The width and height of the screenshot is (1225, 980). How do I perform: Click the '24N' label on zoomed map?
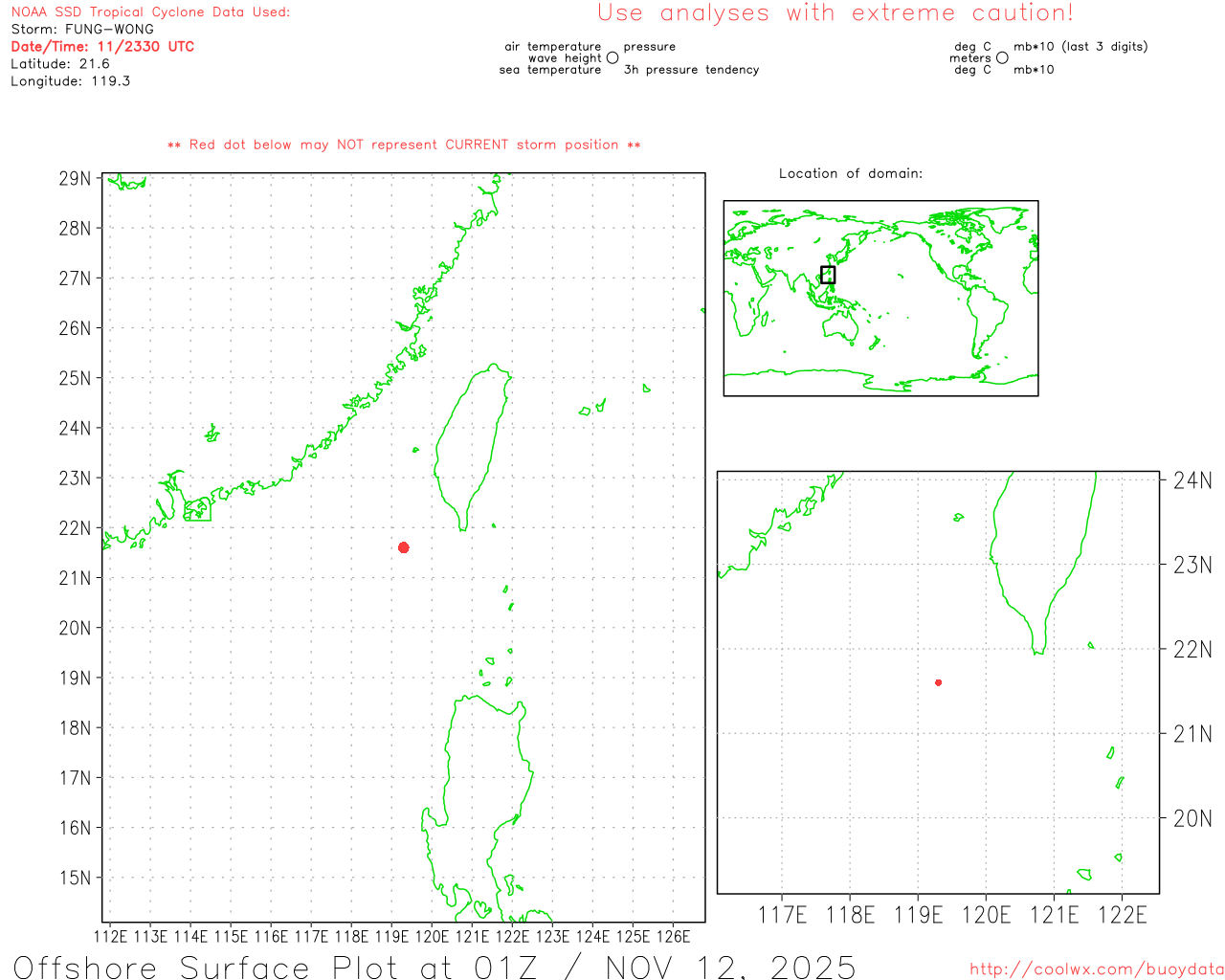pyautogui.click(x=1192, y=480)
